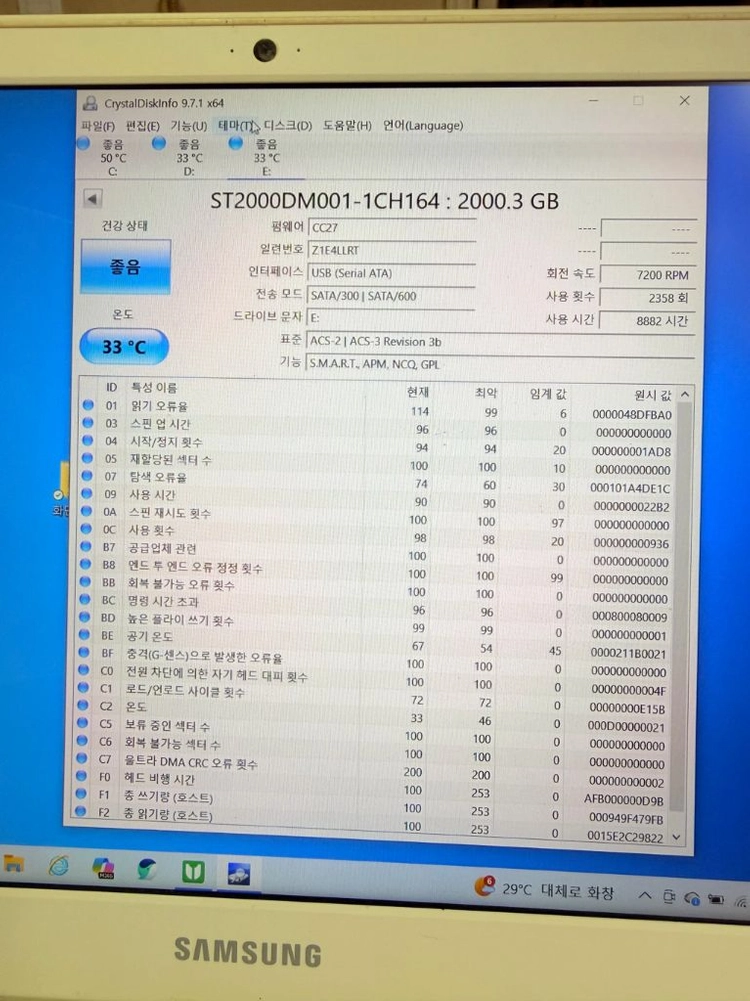The height and width of the screenshot is (1001, 750).
Task: Go to previous disk with left arrow
Action: [93, 199]
